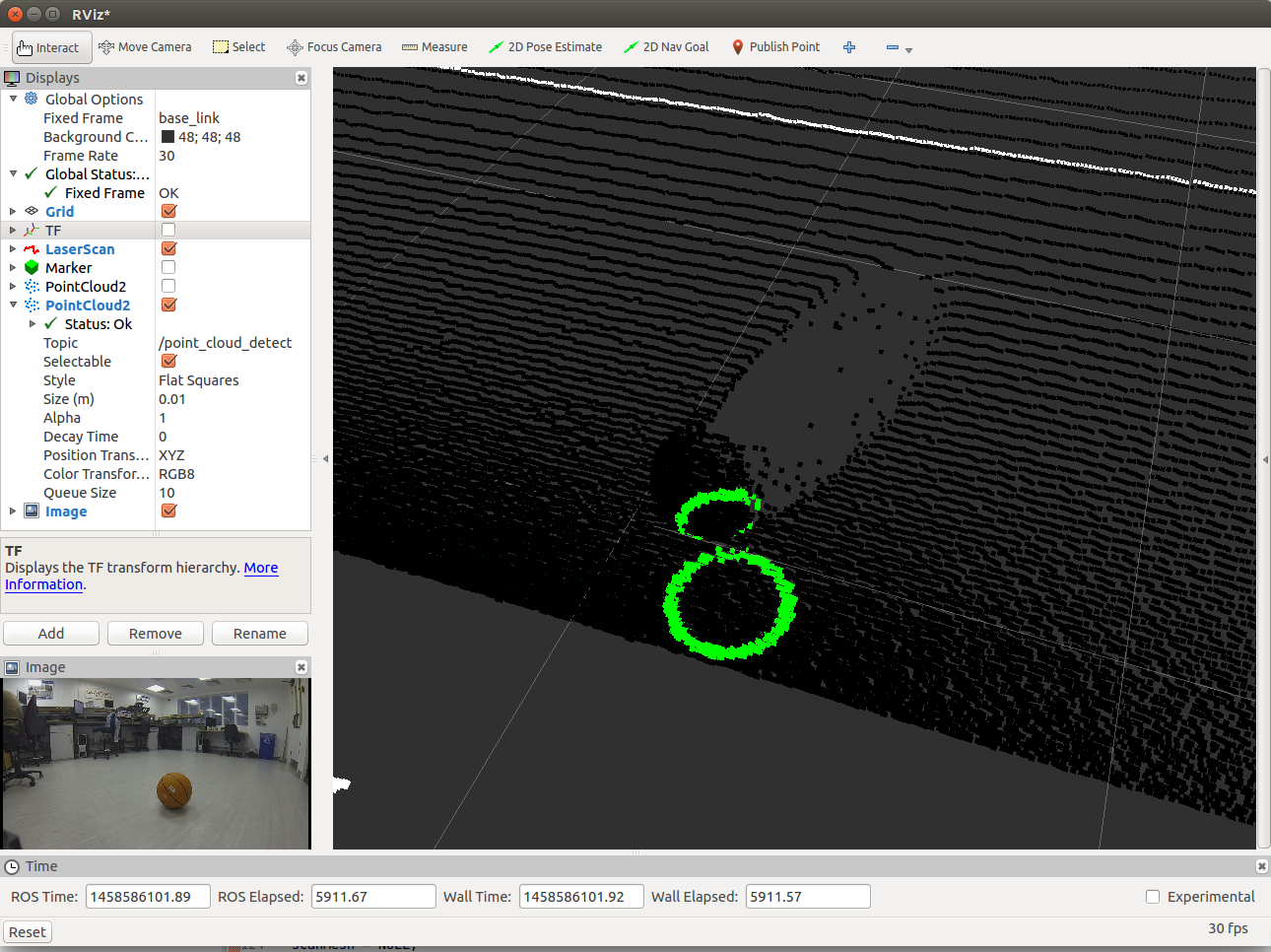Toggle the Selectable property checkbox

pos(168,361)
